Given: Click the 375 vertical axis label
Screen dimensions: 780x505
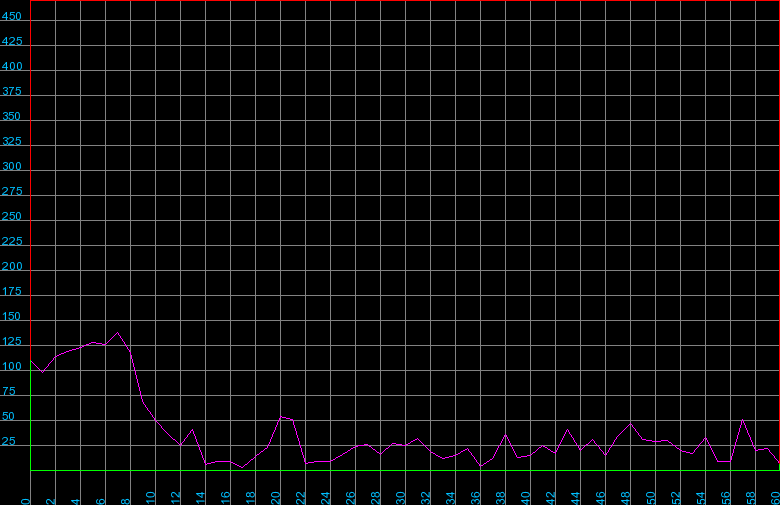Looking at the screenshot, I should pyautogui.click(x=12, y=91).
